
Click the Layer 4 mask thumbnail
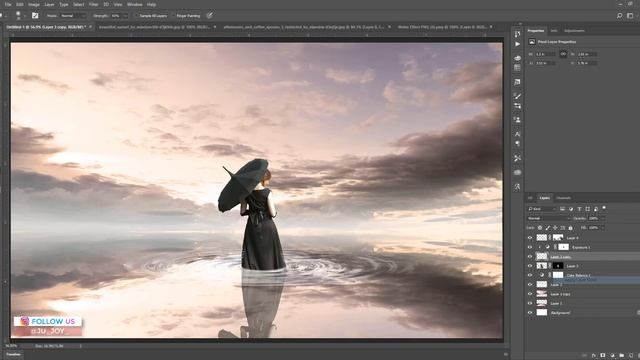pyautogui.click(x=558, y=238)
